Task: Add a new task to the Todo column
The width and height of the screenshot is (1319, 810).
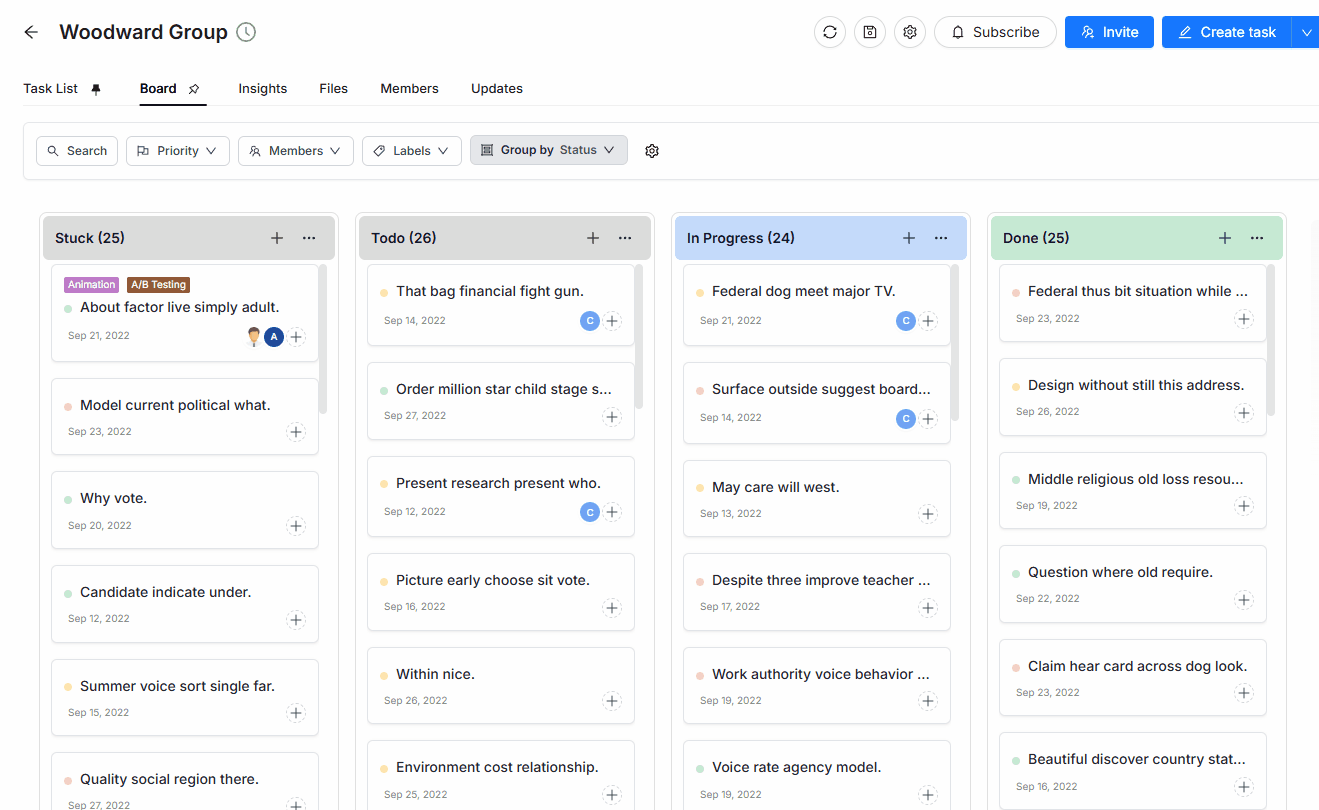Action: (593, 238)
